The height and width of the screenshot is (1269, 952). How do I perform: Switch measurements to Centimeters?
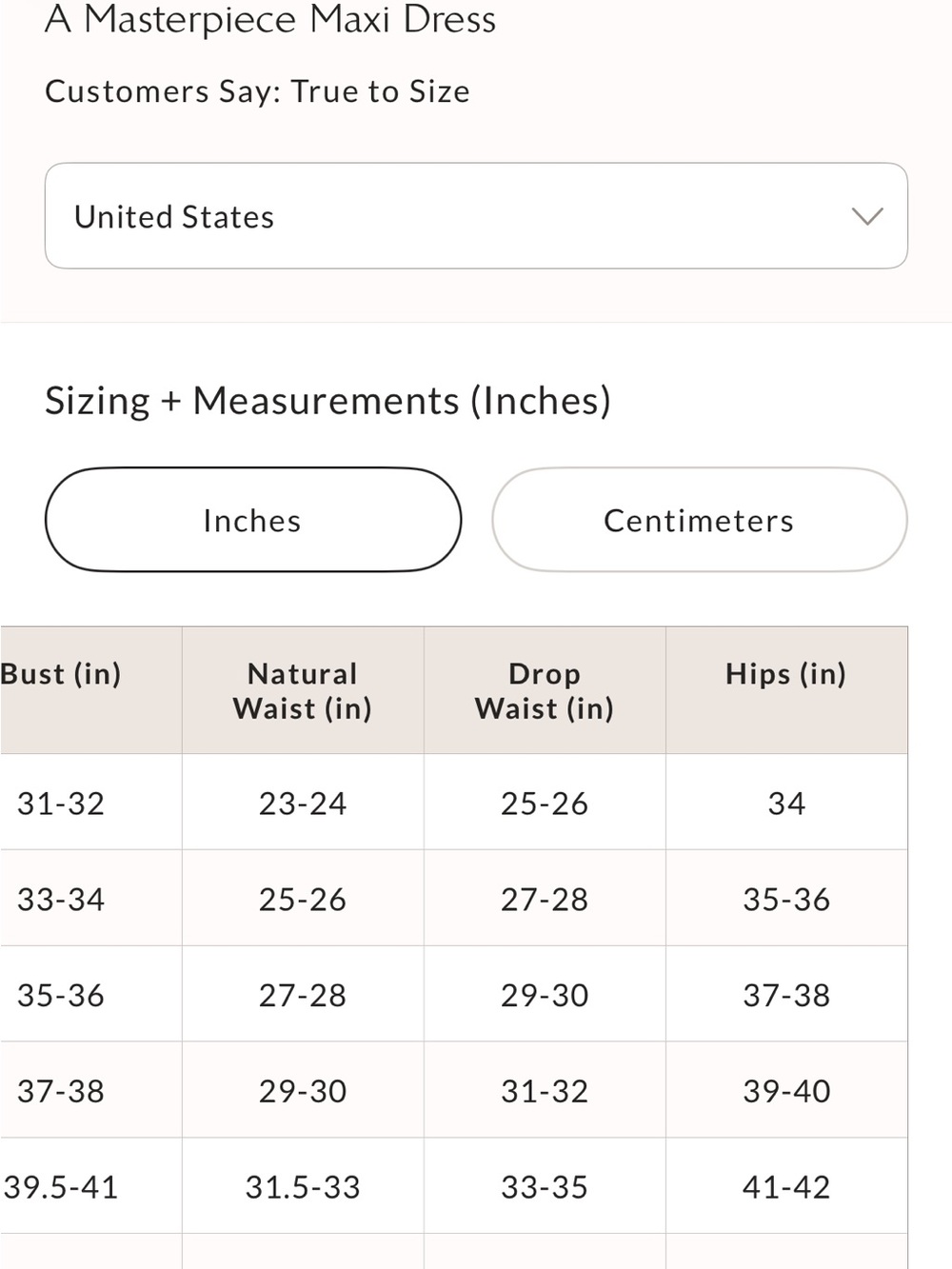click(x=700, y=520)
